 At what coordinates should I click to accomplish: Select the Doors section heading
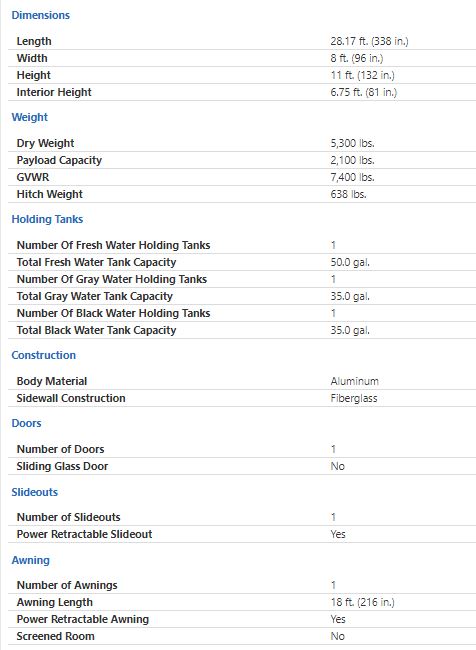(x=27, y=423)
